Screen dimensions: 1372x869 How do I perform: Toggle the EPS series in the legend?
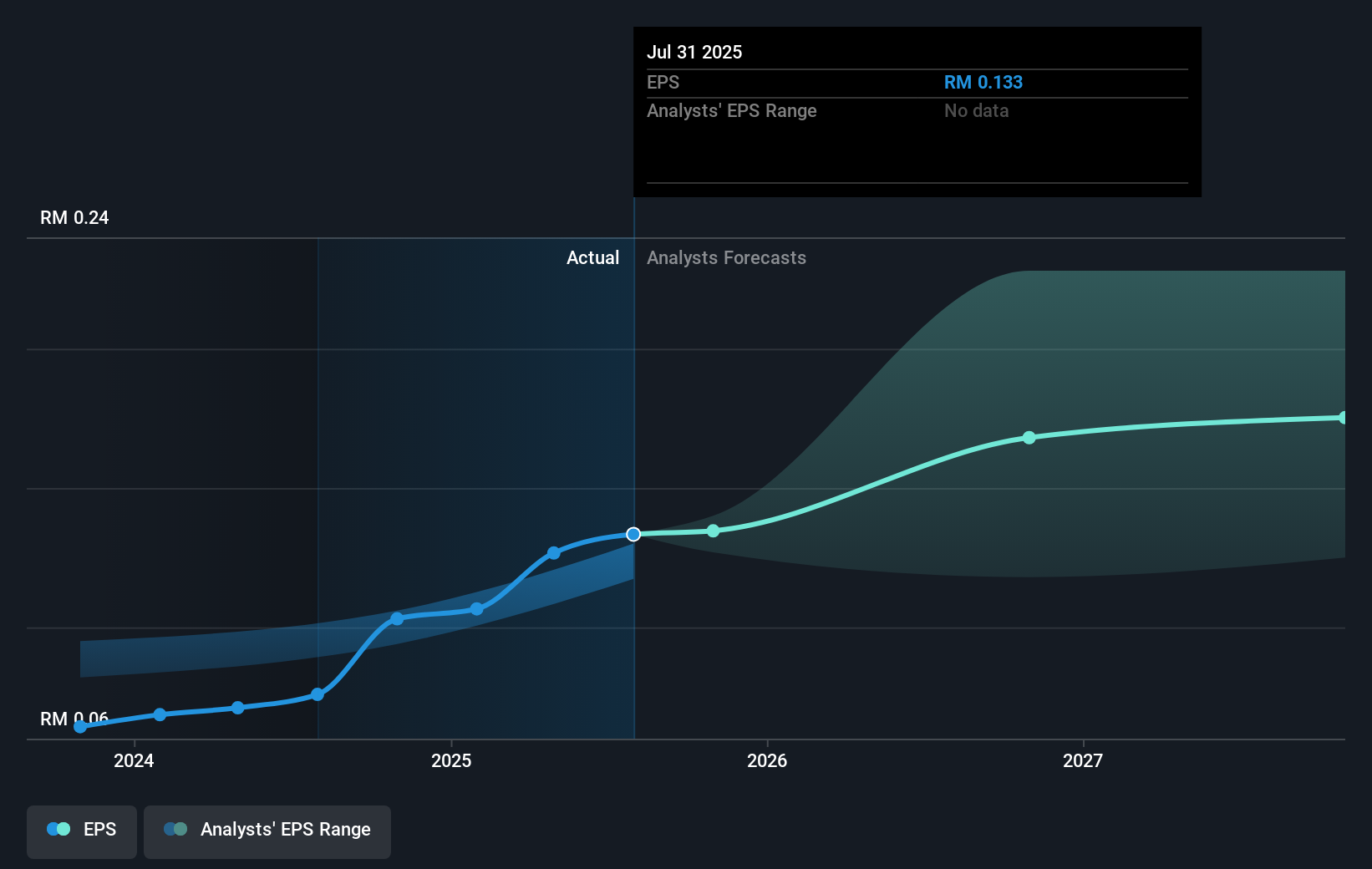tap(81, 830)
